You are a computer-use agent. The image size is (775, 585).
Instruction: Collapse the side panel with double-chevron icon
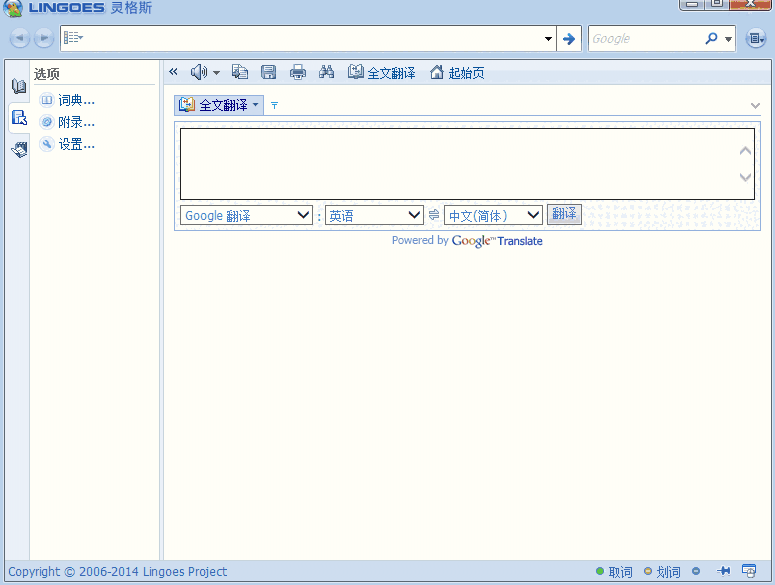173,72
